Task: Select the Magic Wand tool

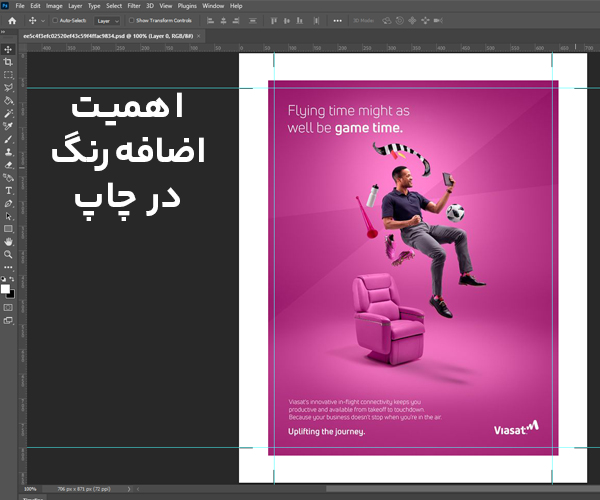Action: tap(8, 113)
